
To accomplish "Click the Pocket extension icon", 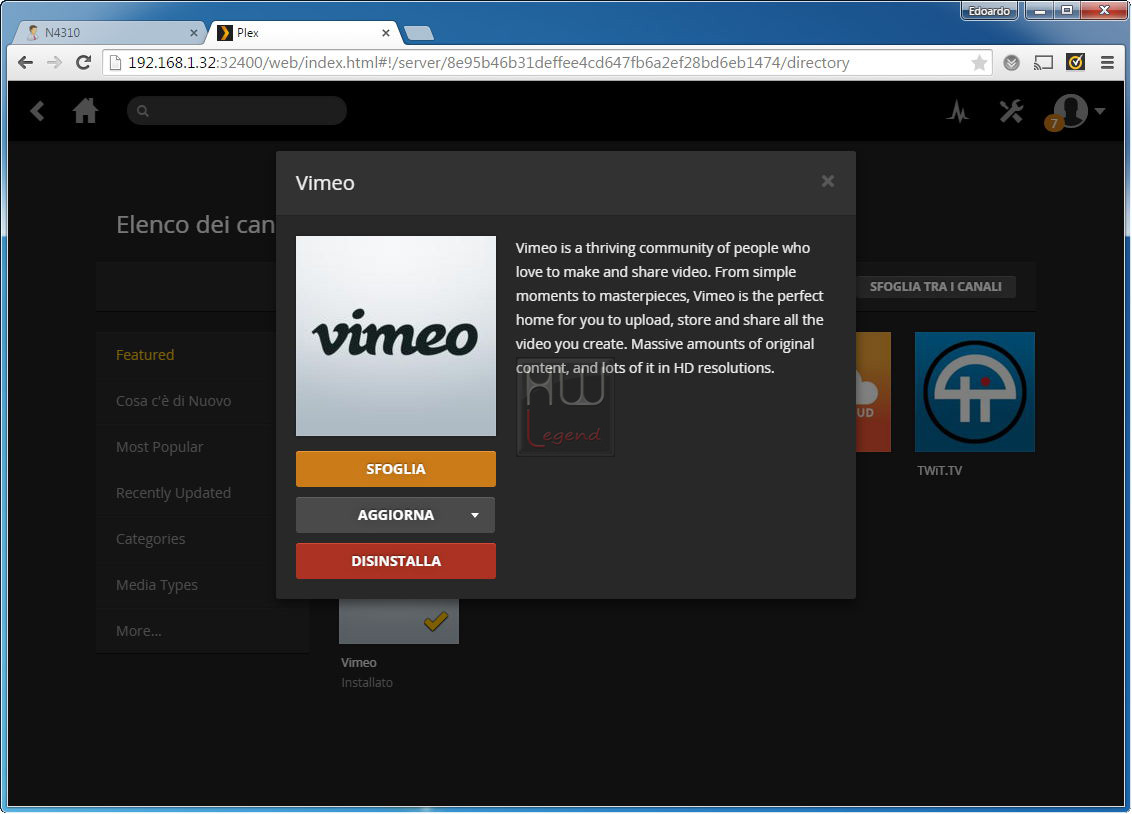I will (1011, 63).
